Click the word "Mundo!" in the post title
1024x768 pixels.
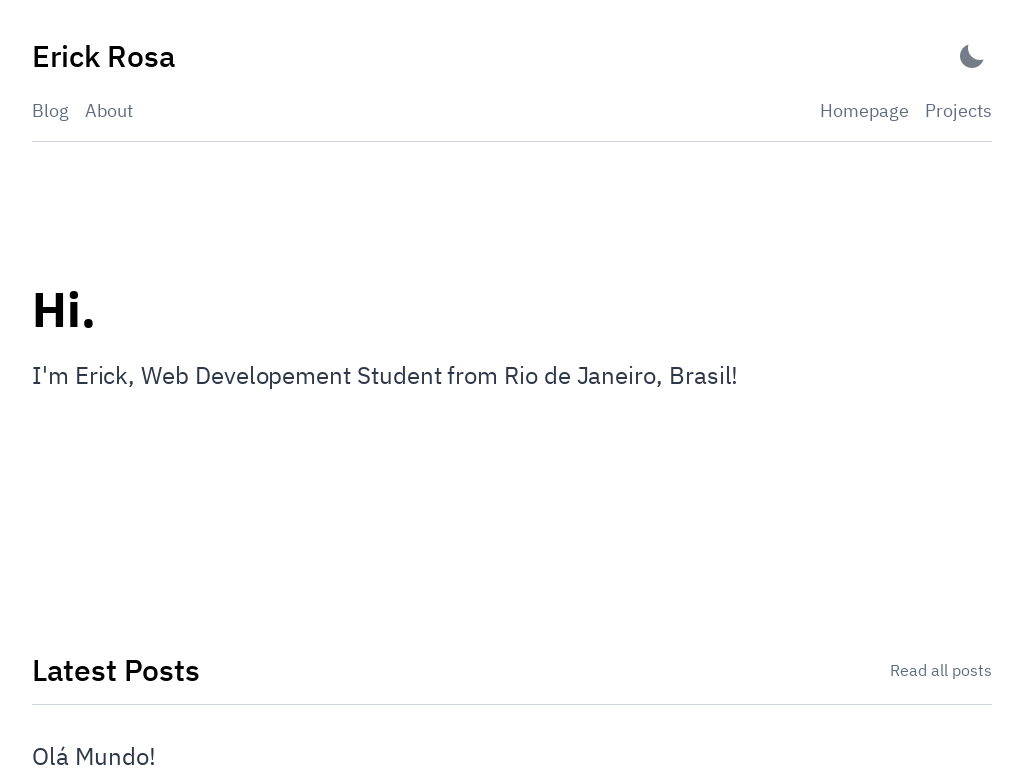116,756
